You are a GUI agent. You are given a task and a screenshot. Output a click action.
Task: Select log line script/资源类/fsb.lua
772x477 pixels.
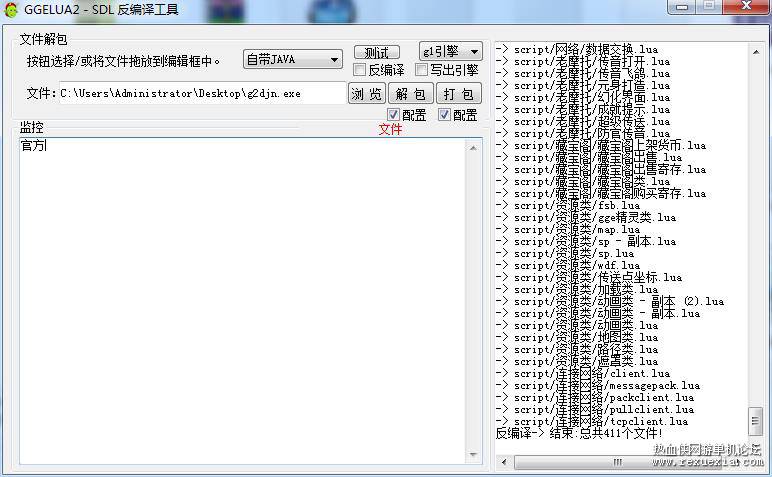pos(568,206)
